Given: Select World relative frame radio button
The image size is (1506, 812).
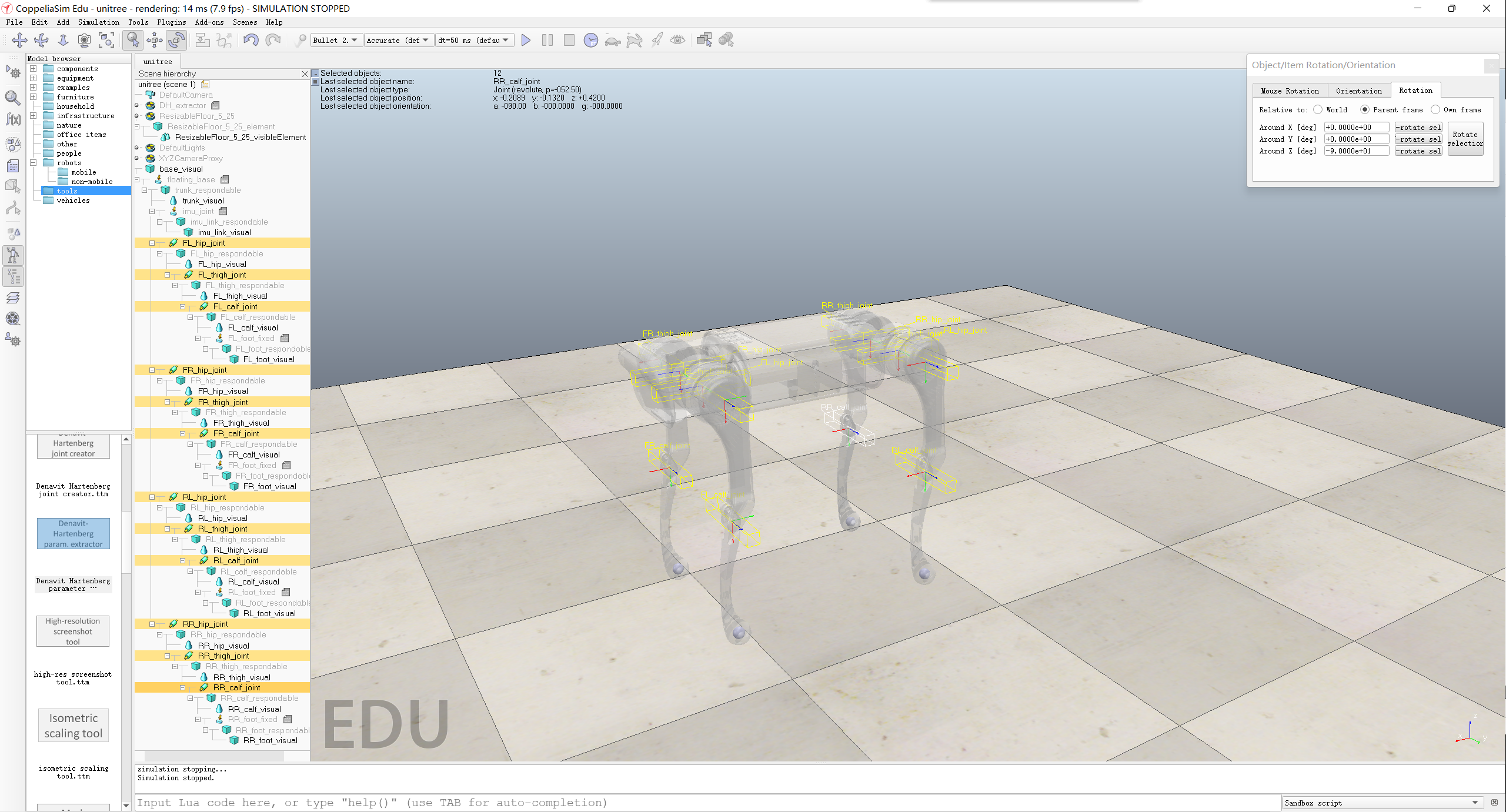Looking at the screenshot, I should [x=1318, y=110].
